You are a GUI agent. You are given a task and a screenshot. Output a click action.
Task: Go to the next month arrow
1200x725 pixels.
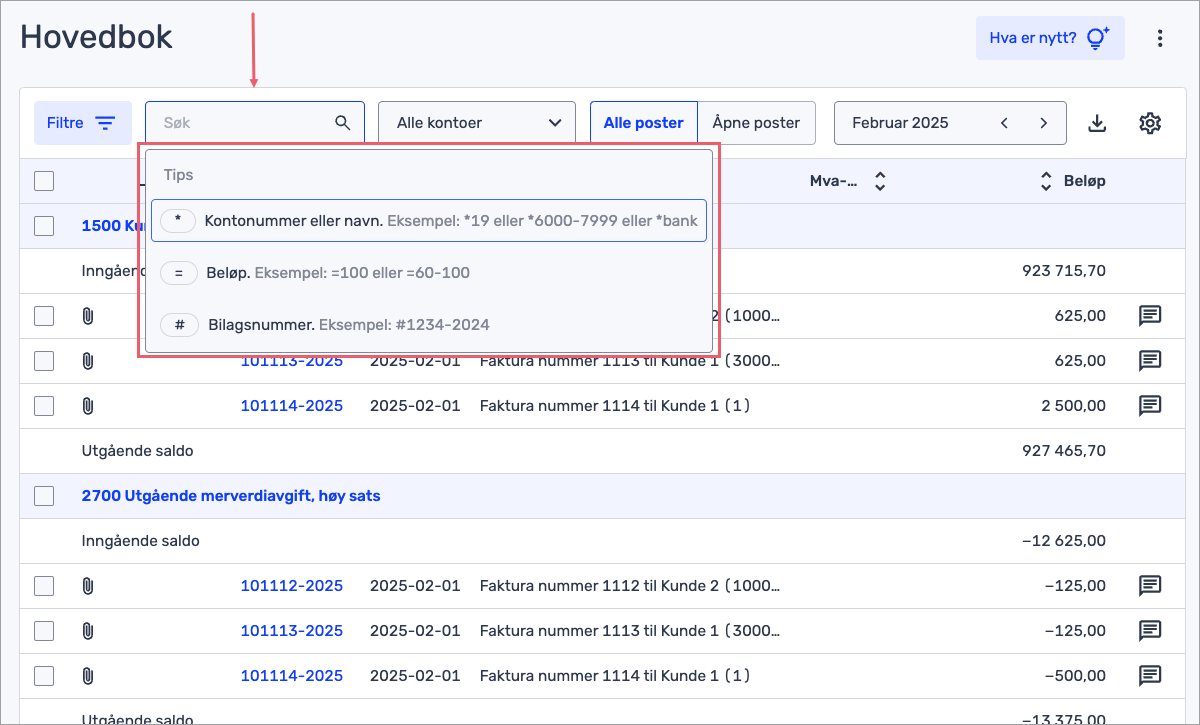(1044, 123)
